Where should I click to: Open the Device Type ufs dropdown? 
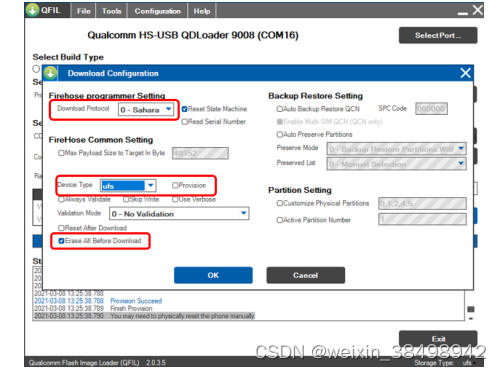click(x=128, y=186)
